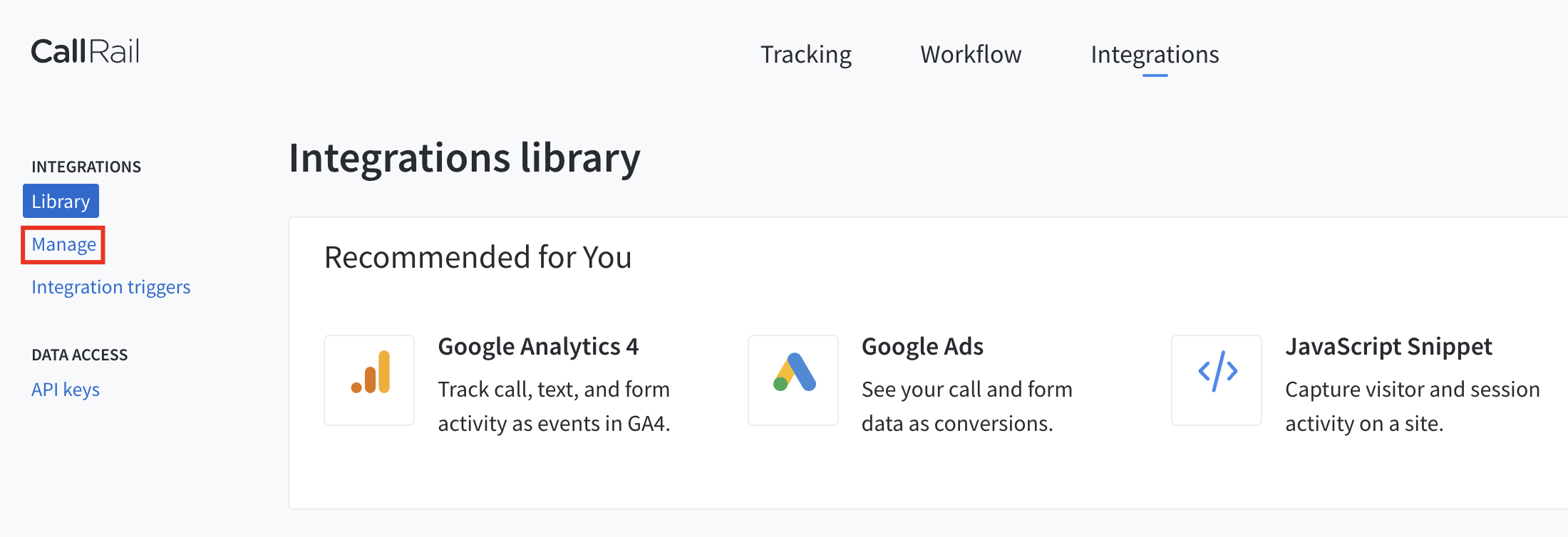Go to Integration triggers
The height and width of the screenshot is (537, 1568).
111,287
